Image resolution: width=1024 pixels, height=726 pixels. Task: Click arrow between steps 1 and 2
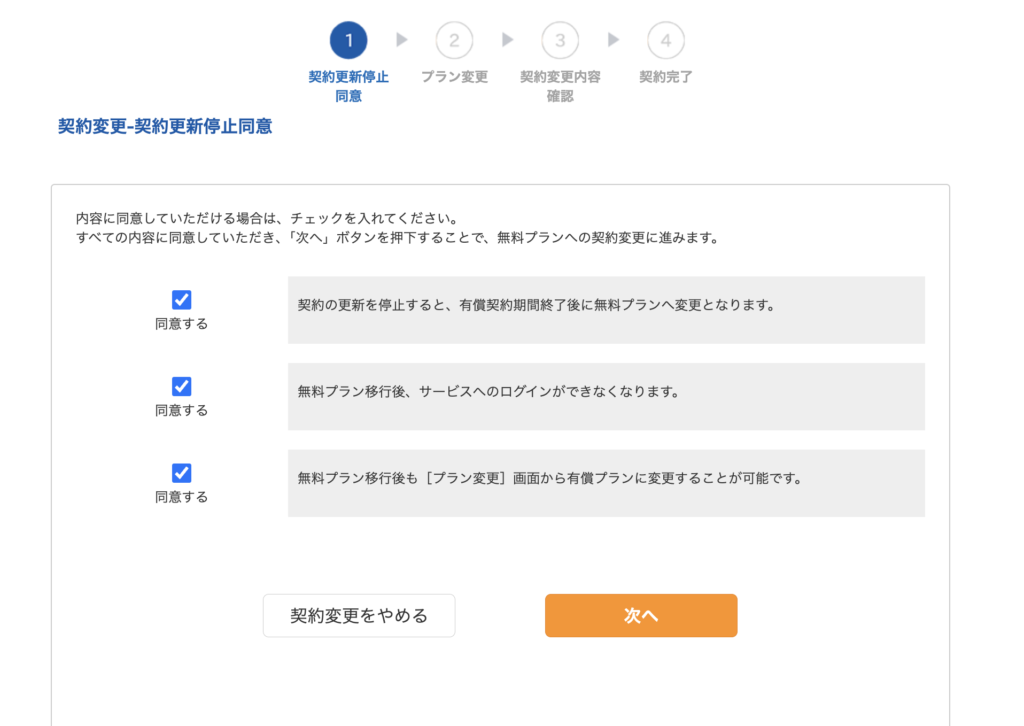[402, 40]
